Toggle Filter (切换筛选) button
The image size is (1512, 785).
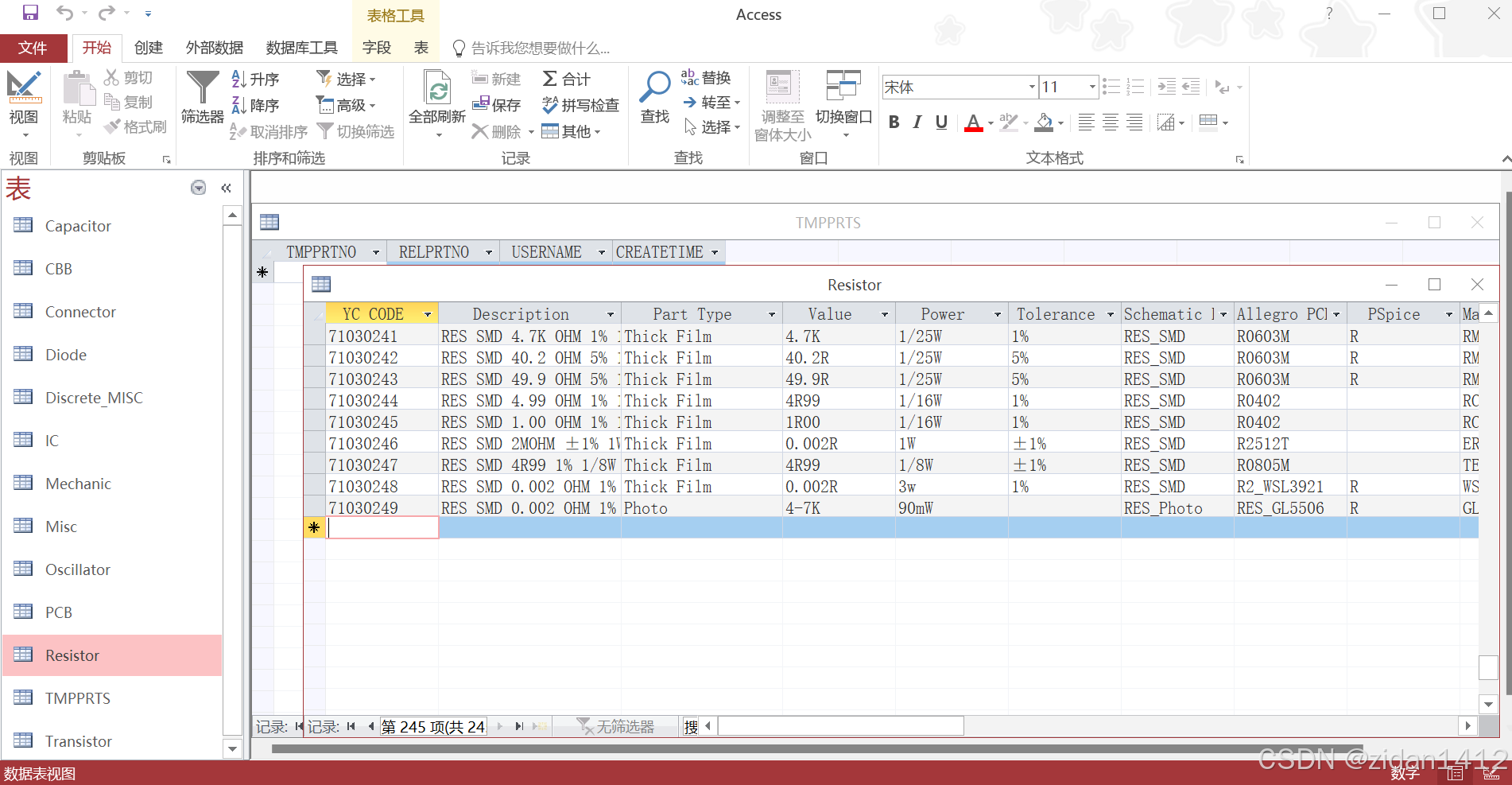tap(355, 131)
